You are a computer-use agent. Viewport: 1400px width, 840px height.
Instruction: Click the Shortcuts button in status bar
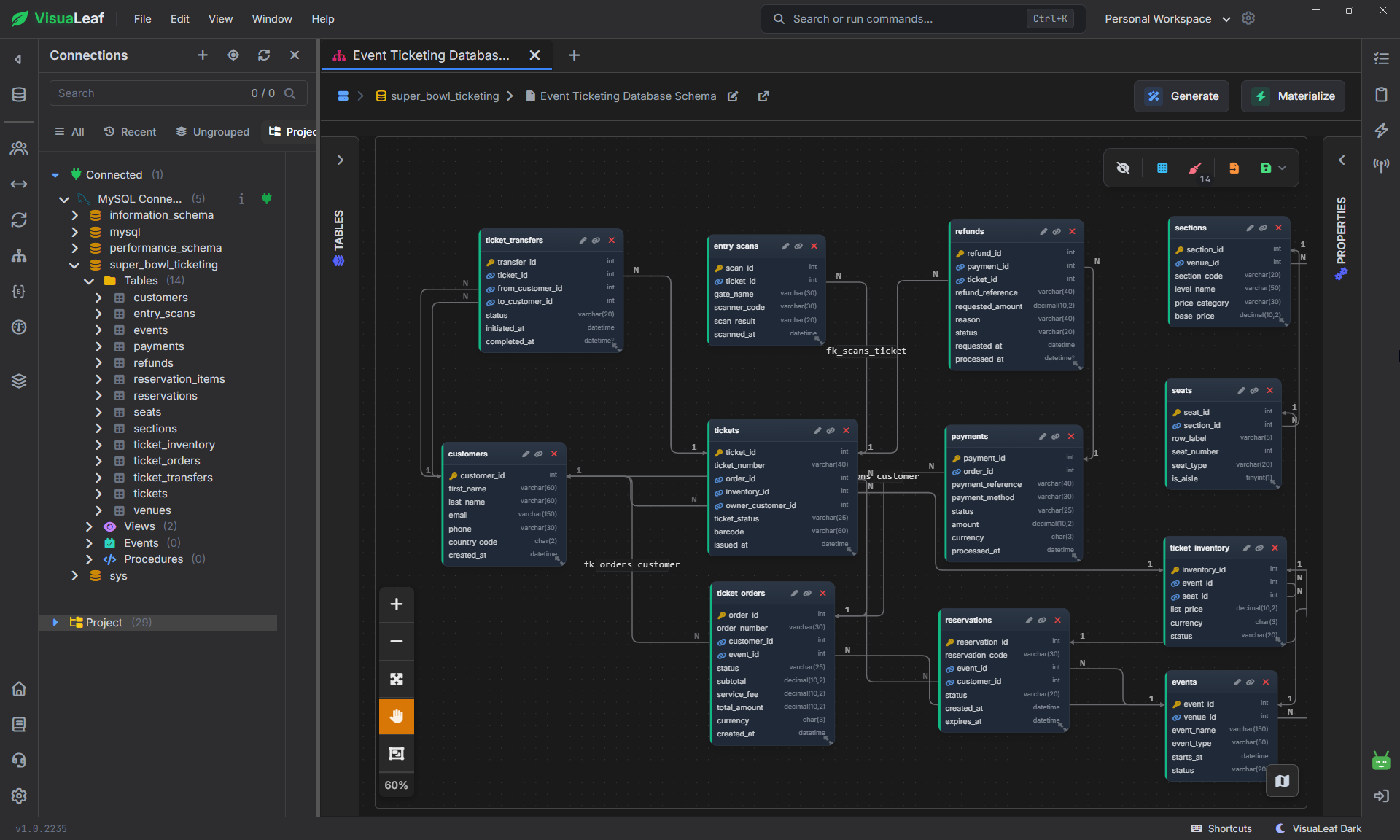coord(1221,828)
